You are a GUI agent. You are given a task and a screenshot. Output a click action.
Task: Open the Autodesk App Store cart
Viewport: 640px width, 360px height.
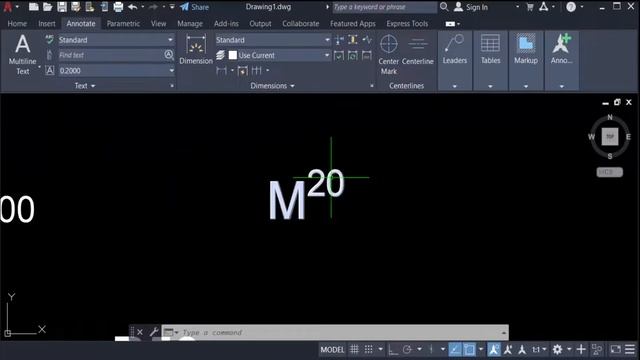click(530, 7)
